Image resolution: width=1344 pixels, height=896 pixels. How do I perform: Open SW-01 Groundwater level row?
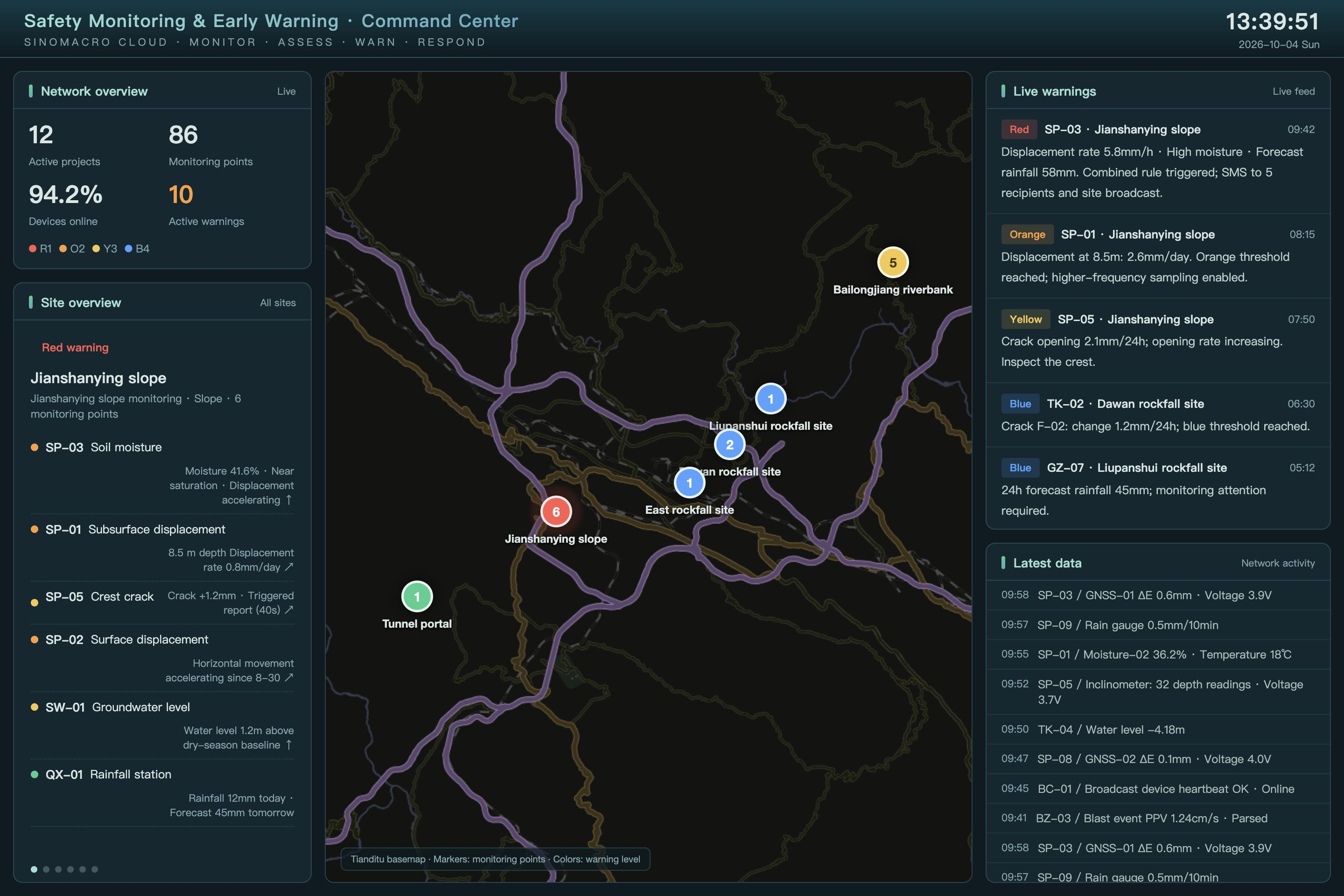(x=162, y=726)
